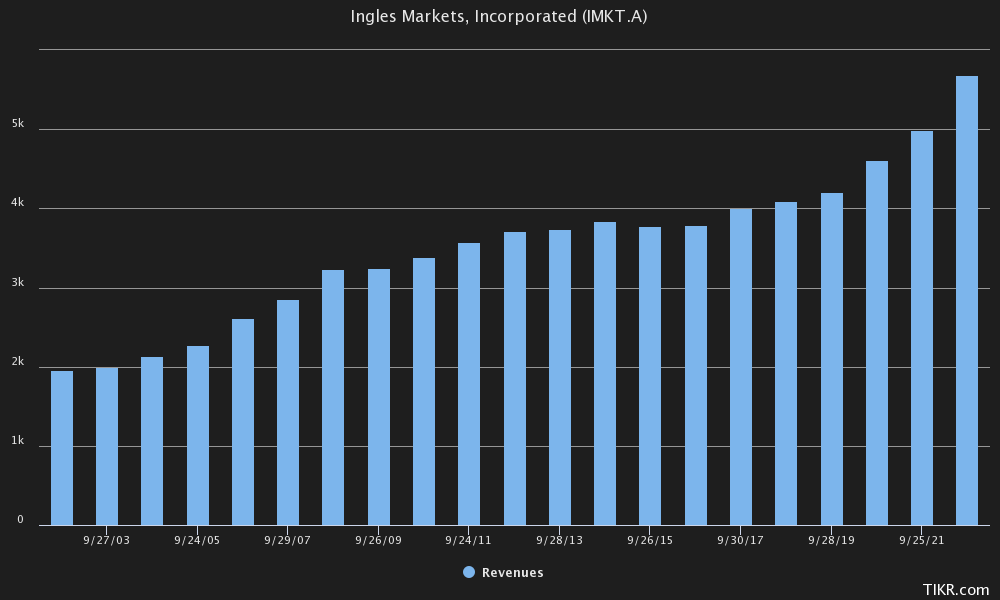Click the 2k y-axis label

pos(18,362)
